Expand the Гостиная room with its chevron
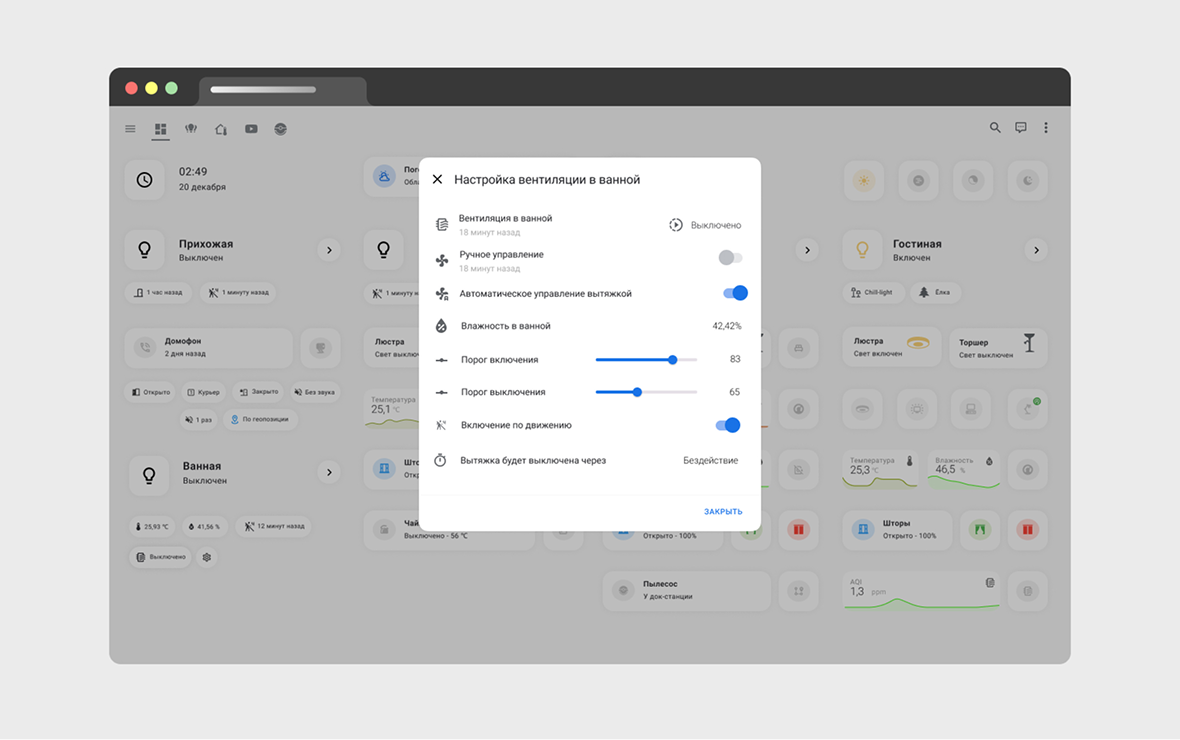 click(1036, 250)
